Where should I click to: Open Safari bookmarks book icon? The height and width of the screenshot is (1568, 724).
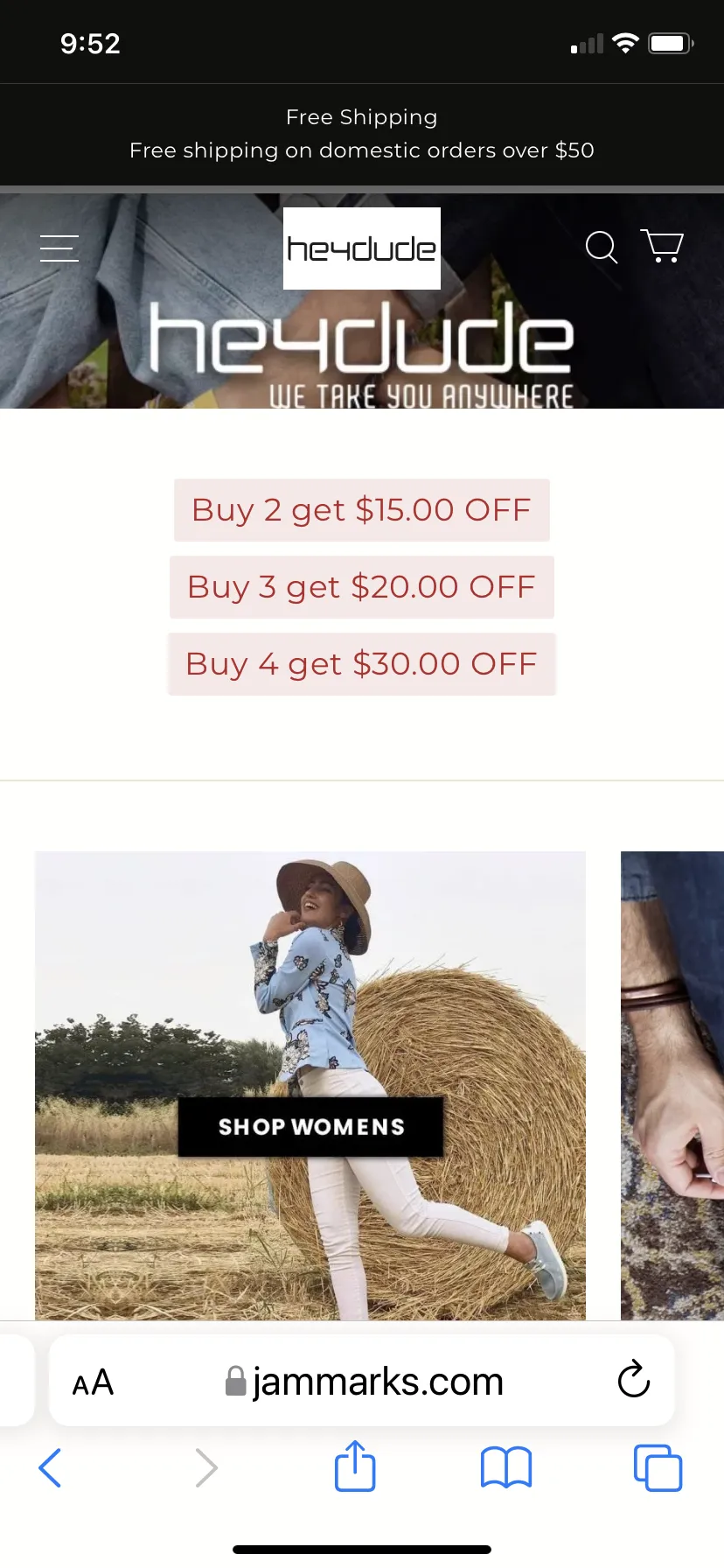tap(506, 1467)
